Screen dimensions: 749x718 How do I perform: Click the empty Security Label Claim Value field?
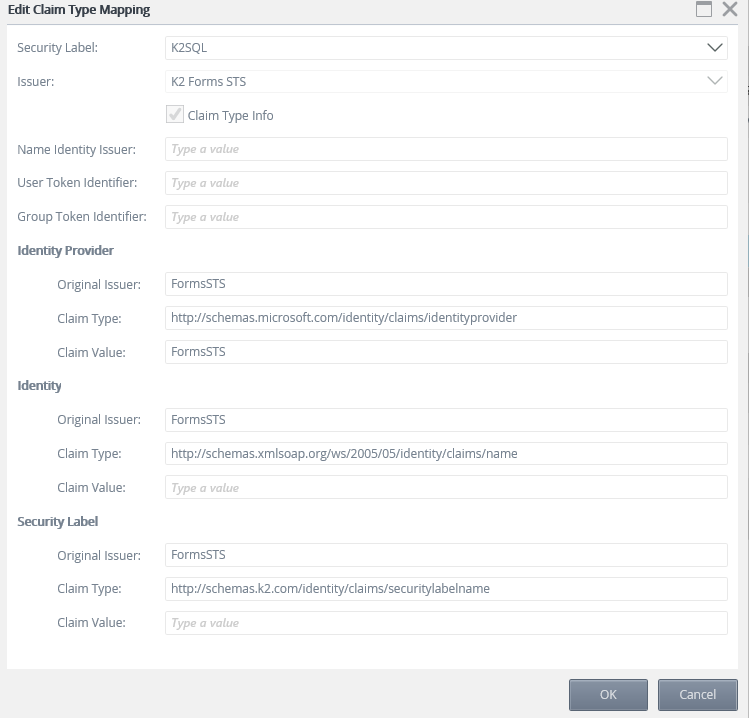[446, 623]
